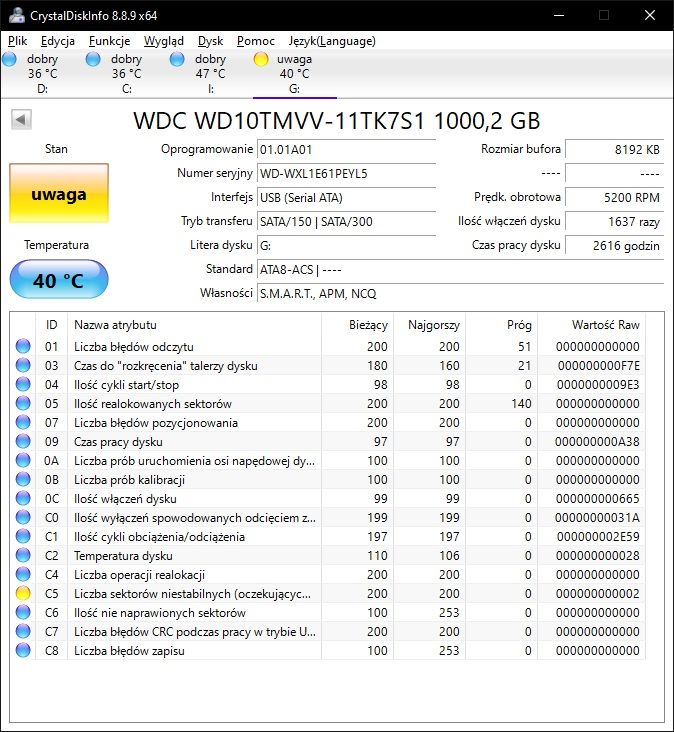Click the status icon for attribute 07
The height and width of the screenshot is (732, 674).
pos(23,422)
